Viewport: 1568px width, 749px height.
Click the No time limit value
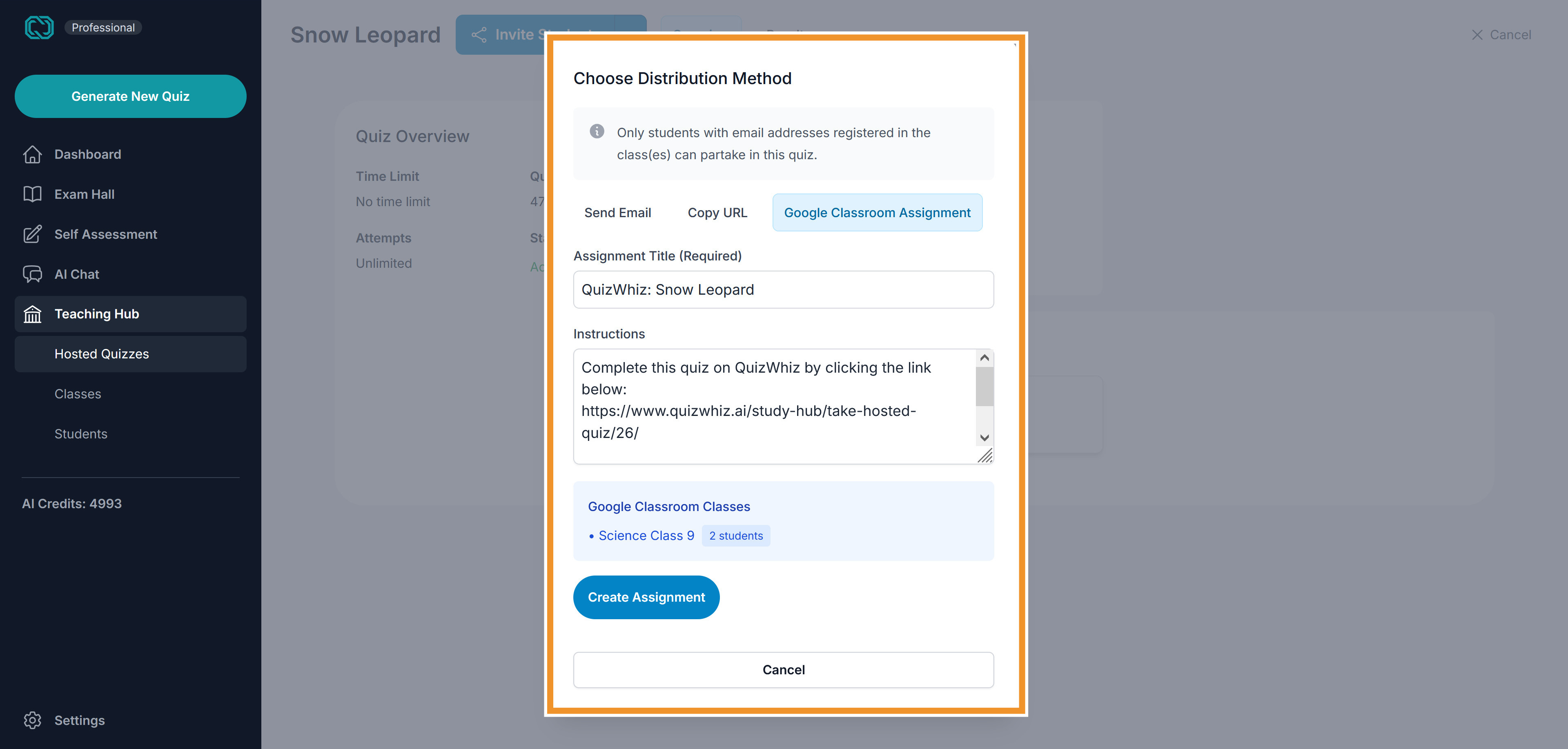(x=392, y=201)
